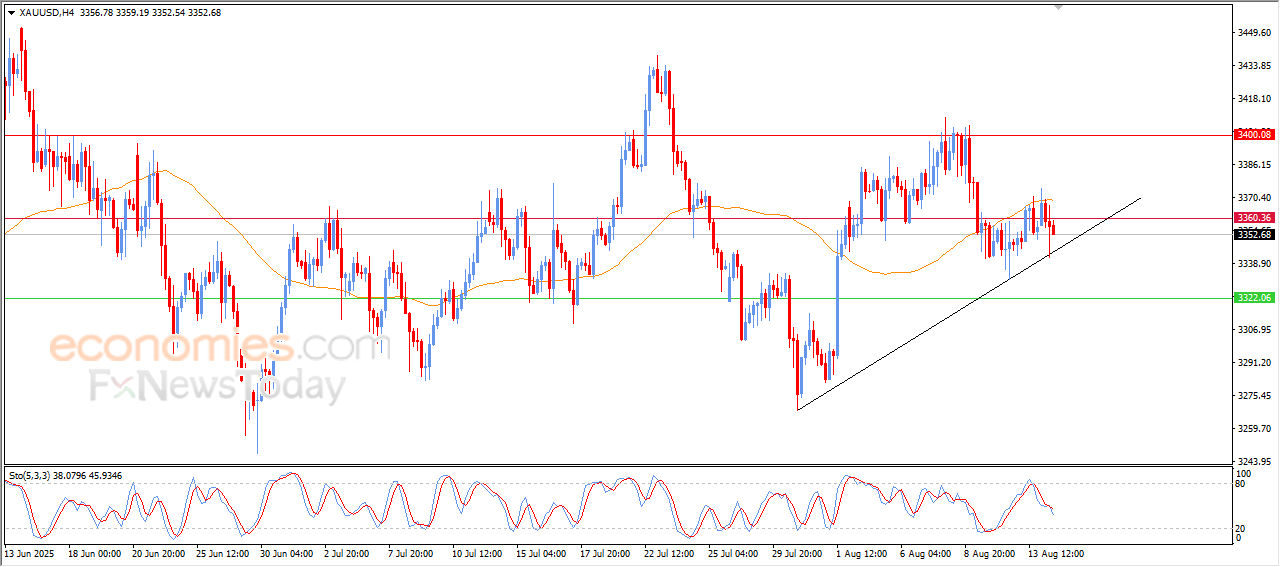Click the chart shift marker triangle at top
The image size is (1280, 567).
pyautogui.click(x=1058, y=7)
